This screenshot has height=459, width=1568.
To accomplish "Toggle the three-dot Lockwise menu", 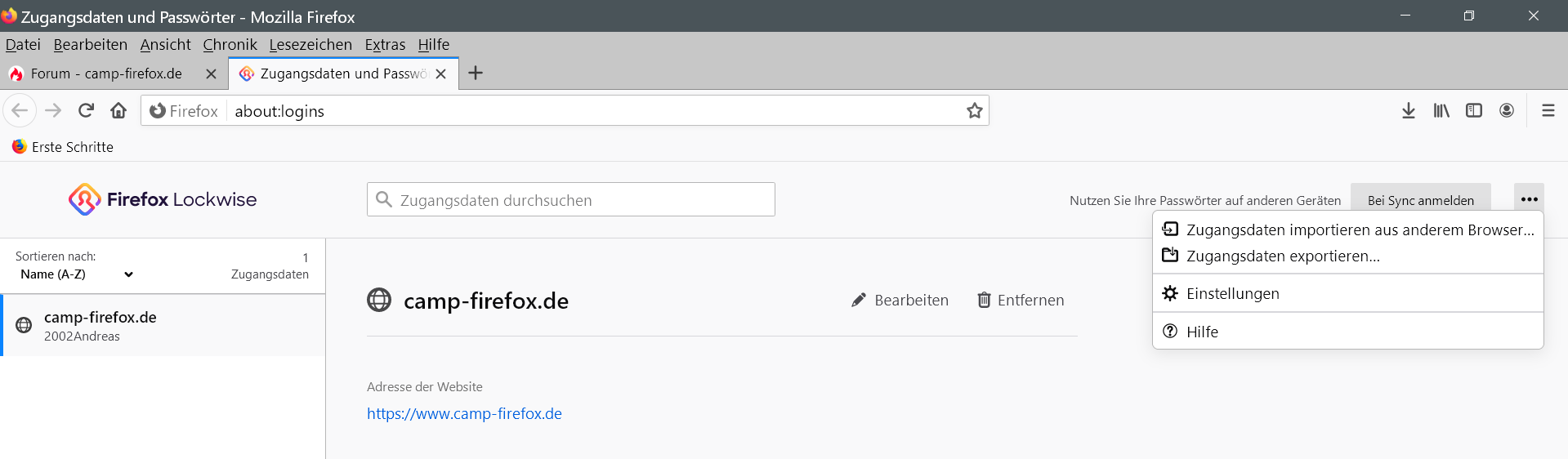I will (x=1529, y=199).
